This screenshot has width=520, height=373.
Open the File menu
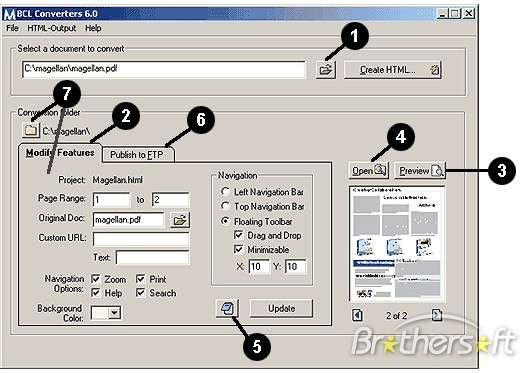[12, 28]
